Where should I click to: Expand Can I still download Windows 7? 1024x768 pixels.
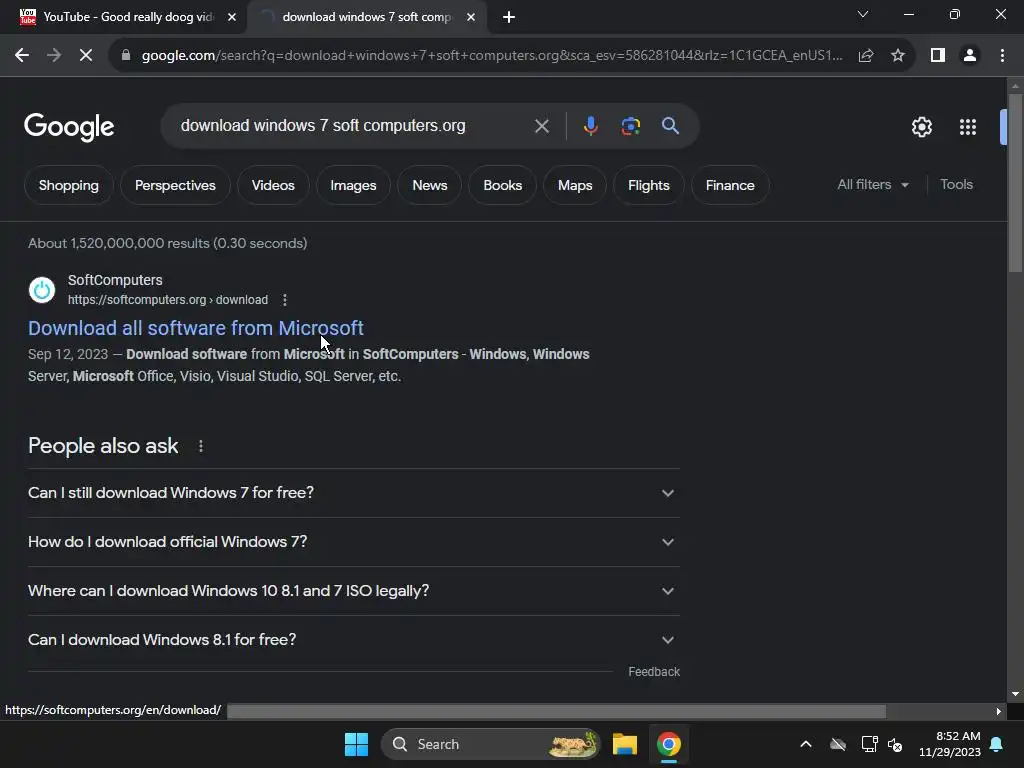[353, 493]
